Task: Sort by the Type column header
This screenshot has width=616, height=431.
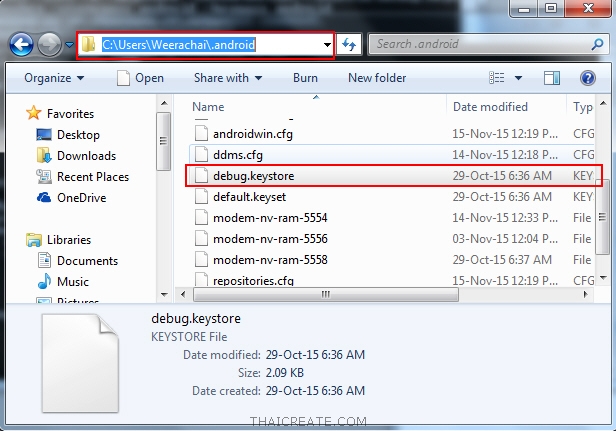Action: pos(583,107)
